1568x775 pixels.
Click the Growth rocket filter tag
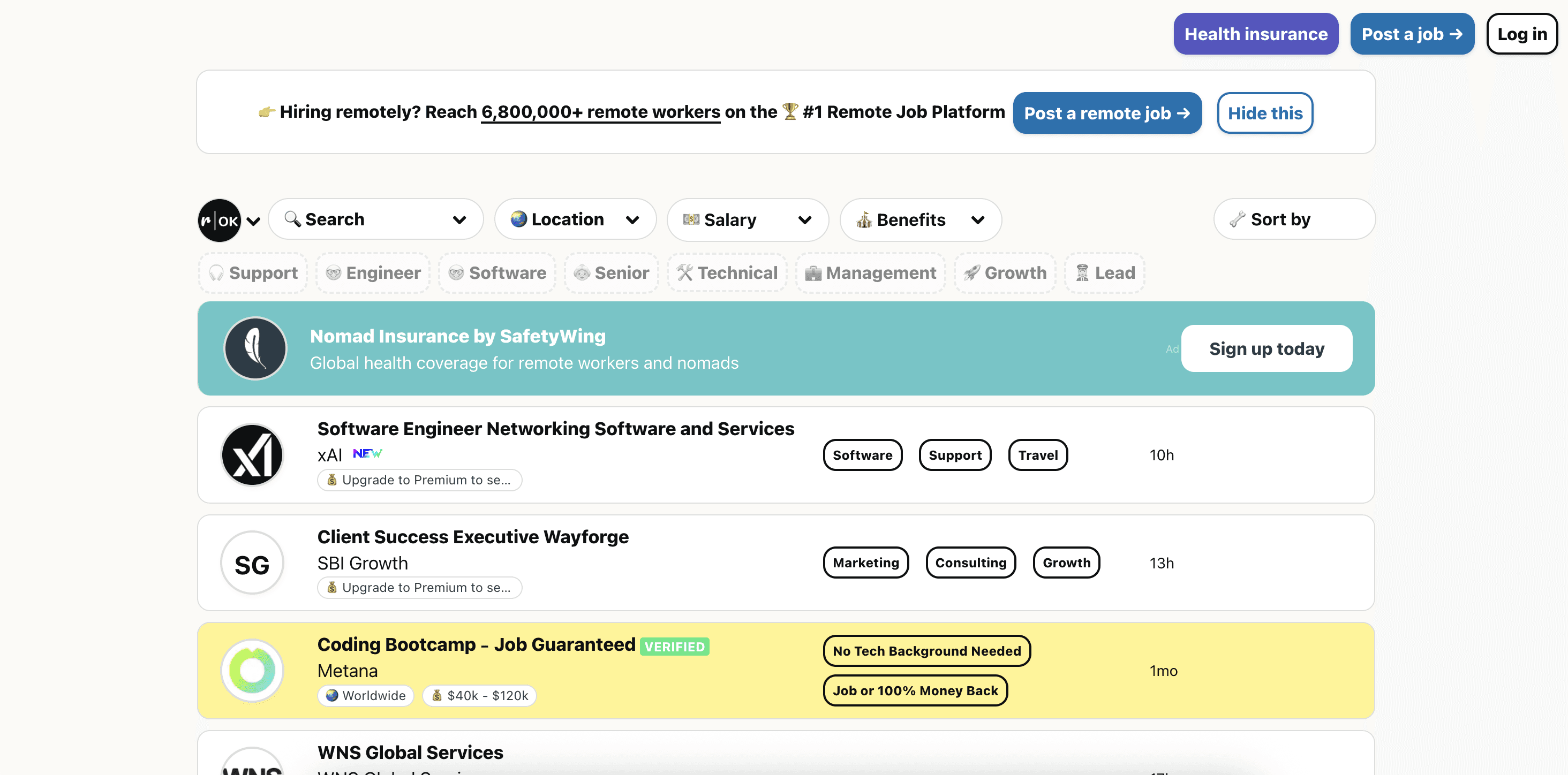coord(1005,272)
